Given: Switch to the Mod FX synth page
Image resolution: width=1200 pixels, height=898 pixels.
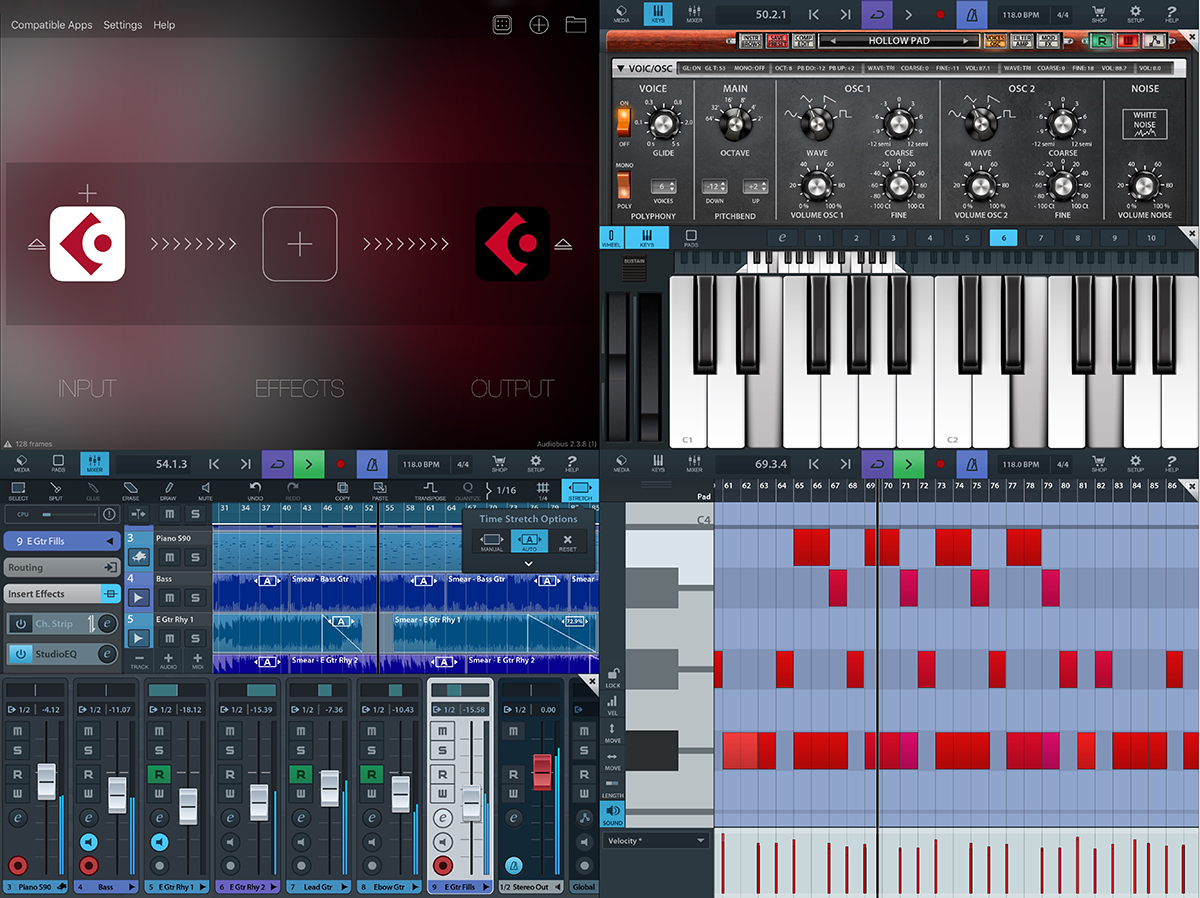Looking at the screenshot, I should click(1048, 41).
